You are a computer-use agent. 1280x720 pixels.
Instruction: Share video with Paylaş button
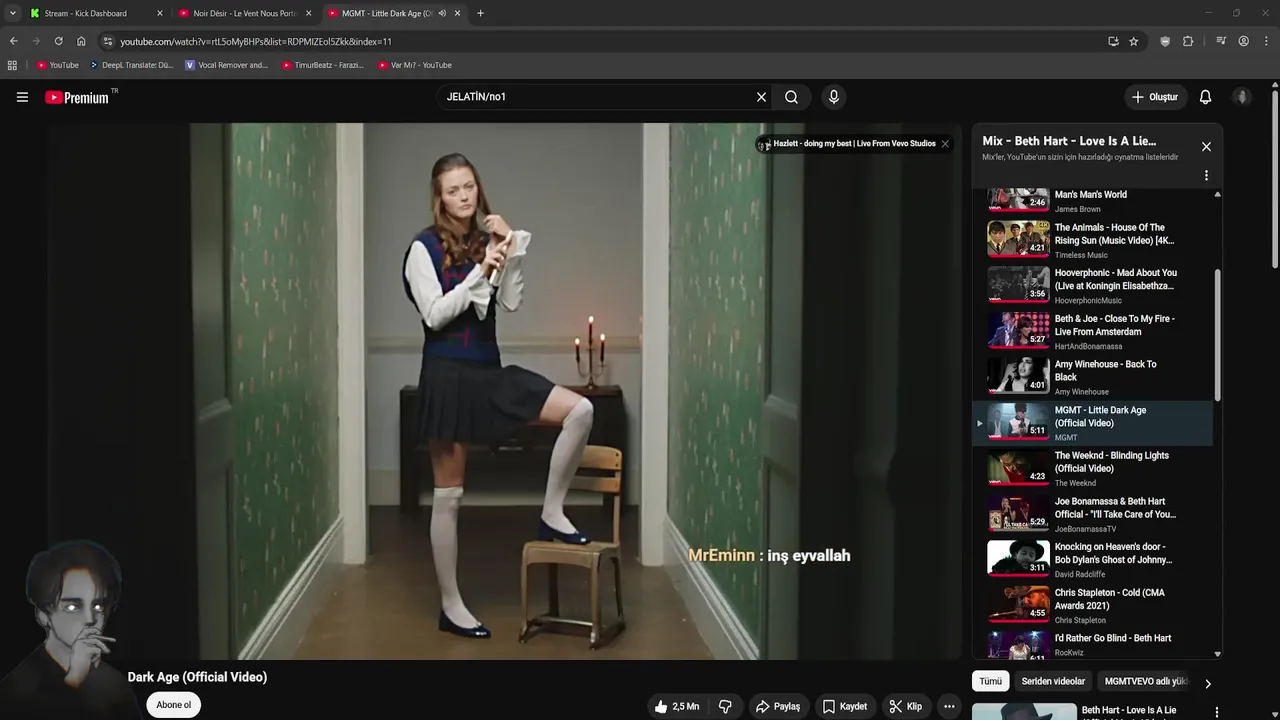pyautogui.click(x=777, y=706)
